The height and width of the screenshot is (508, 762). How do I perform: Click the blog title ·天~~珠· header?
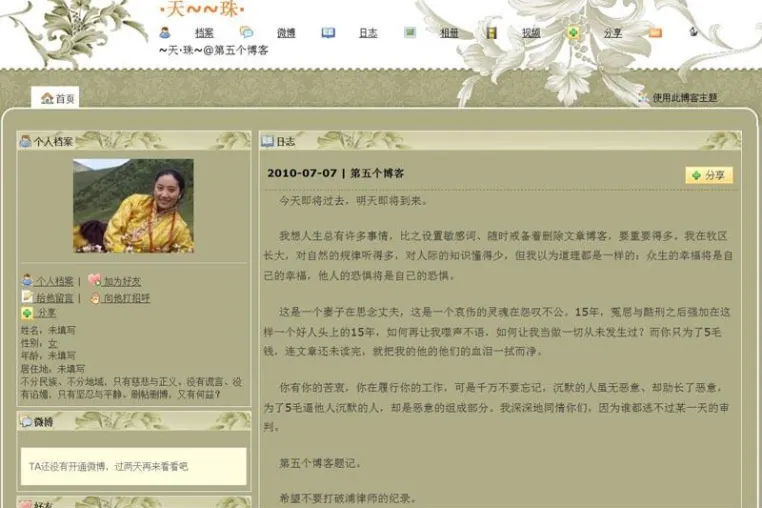(x=202, y=9)
